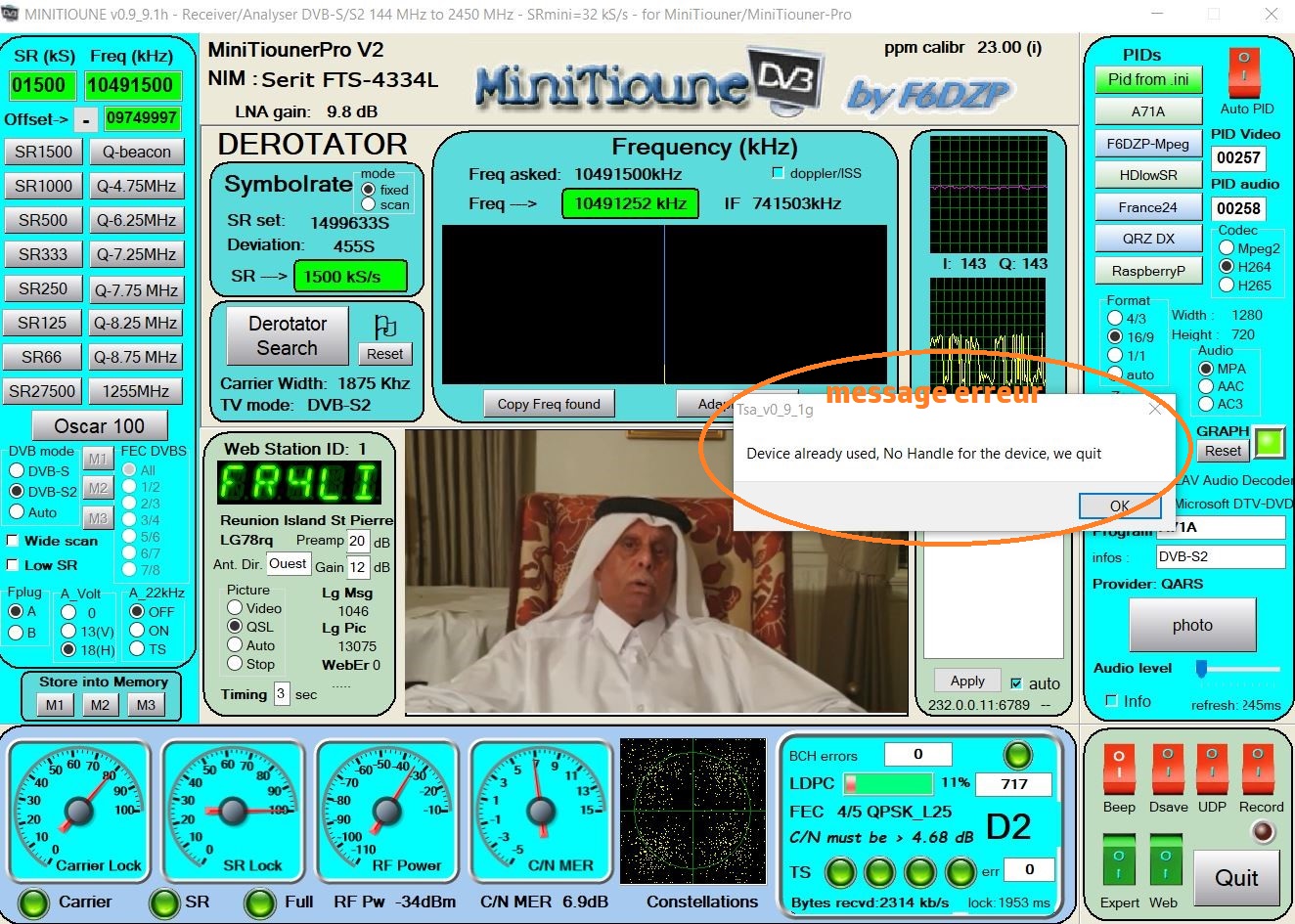Viewport: 1295px width, 924px height.
Task: Enable the Wide scan checkbox
Action: 13,541
